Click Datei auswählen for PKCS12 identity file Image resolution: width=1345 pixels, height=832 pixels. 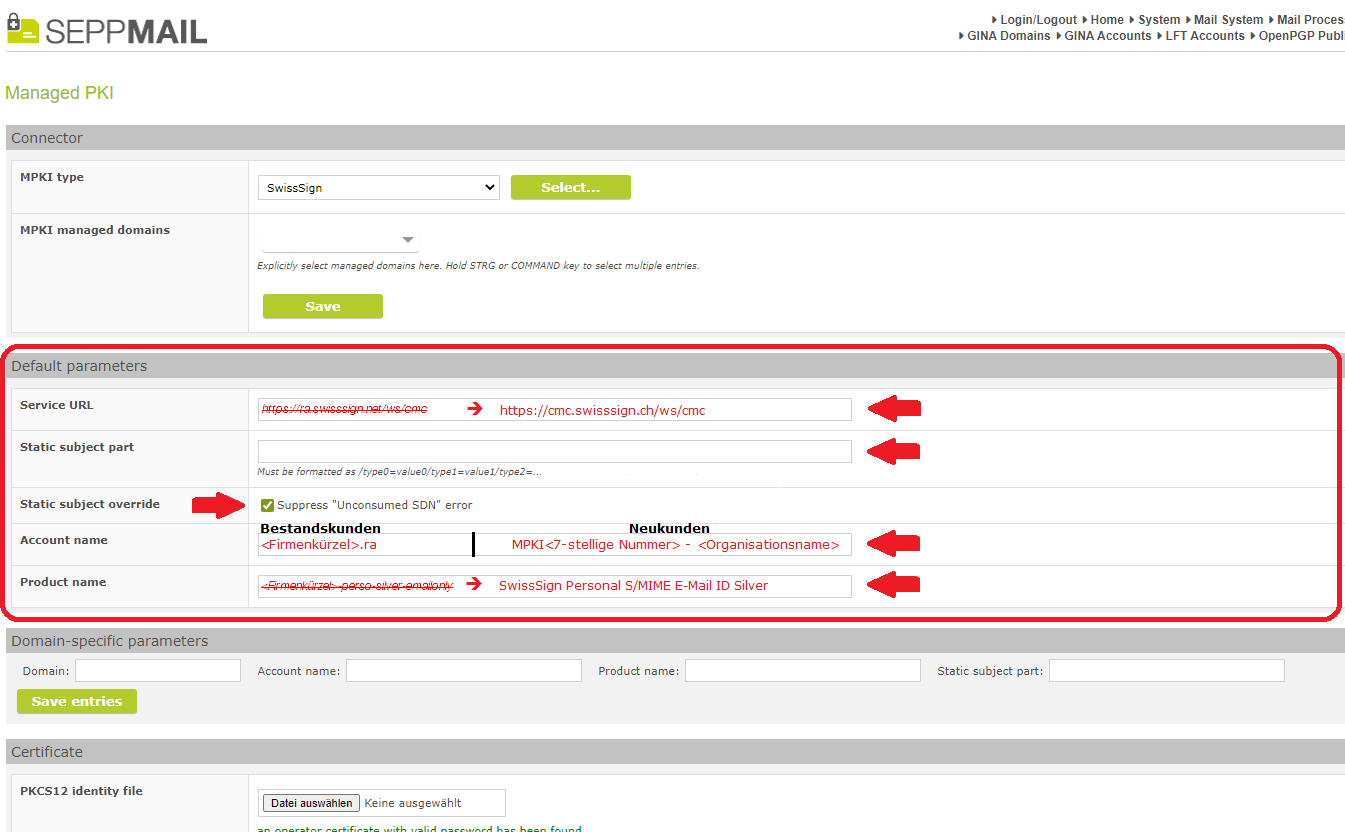[311, 803]
